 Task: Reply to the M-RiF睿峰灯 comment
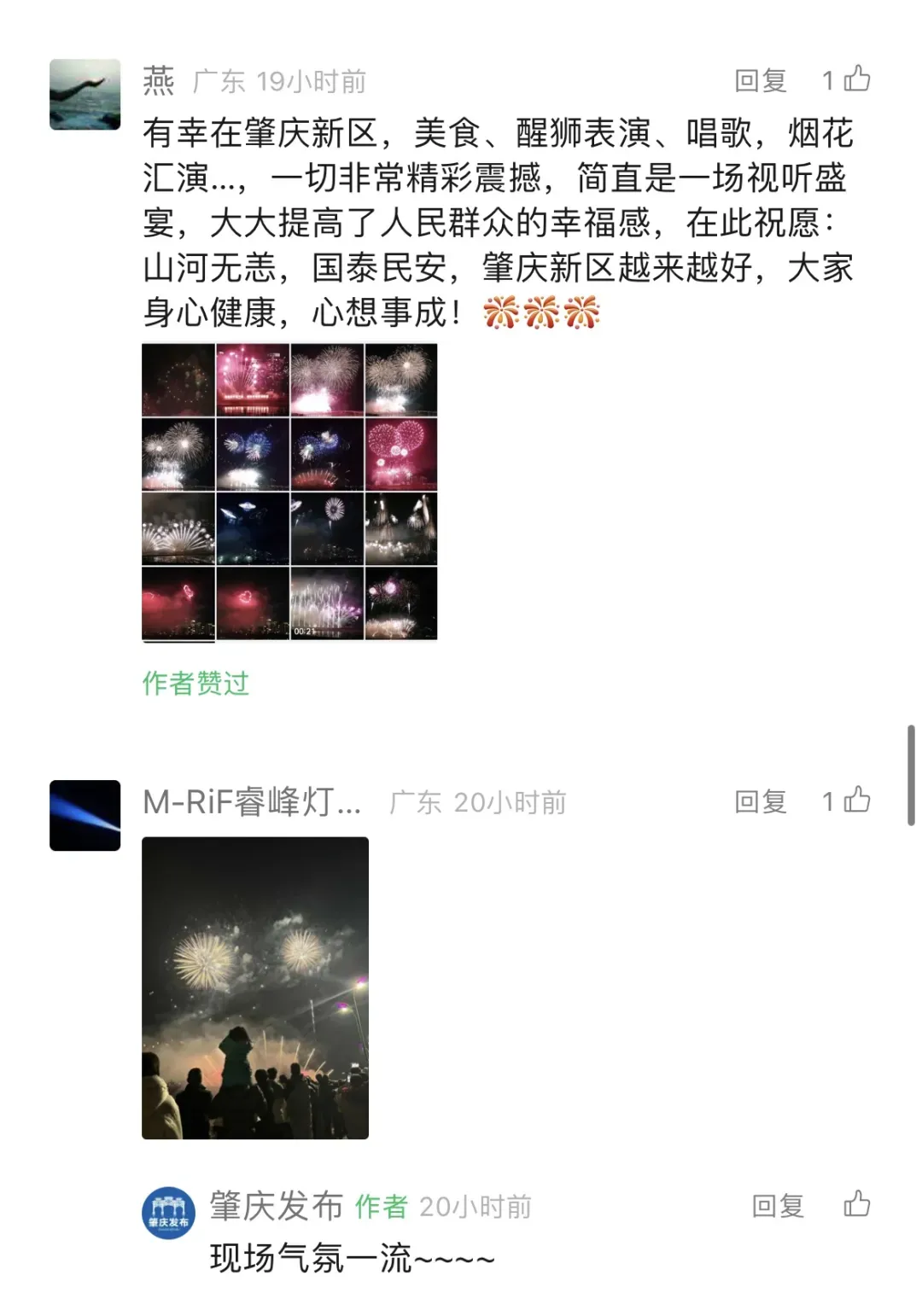click(760, 801)
